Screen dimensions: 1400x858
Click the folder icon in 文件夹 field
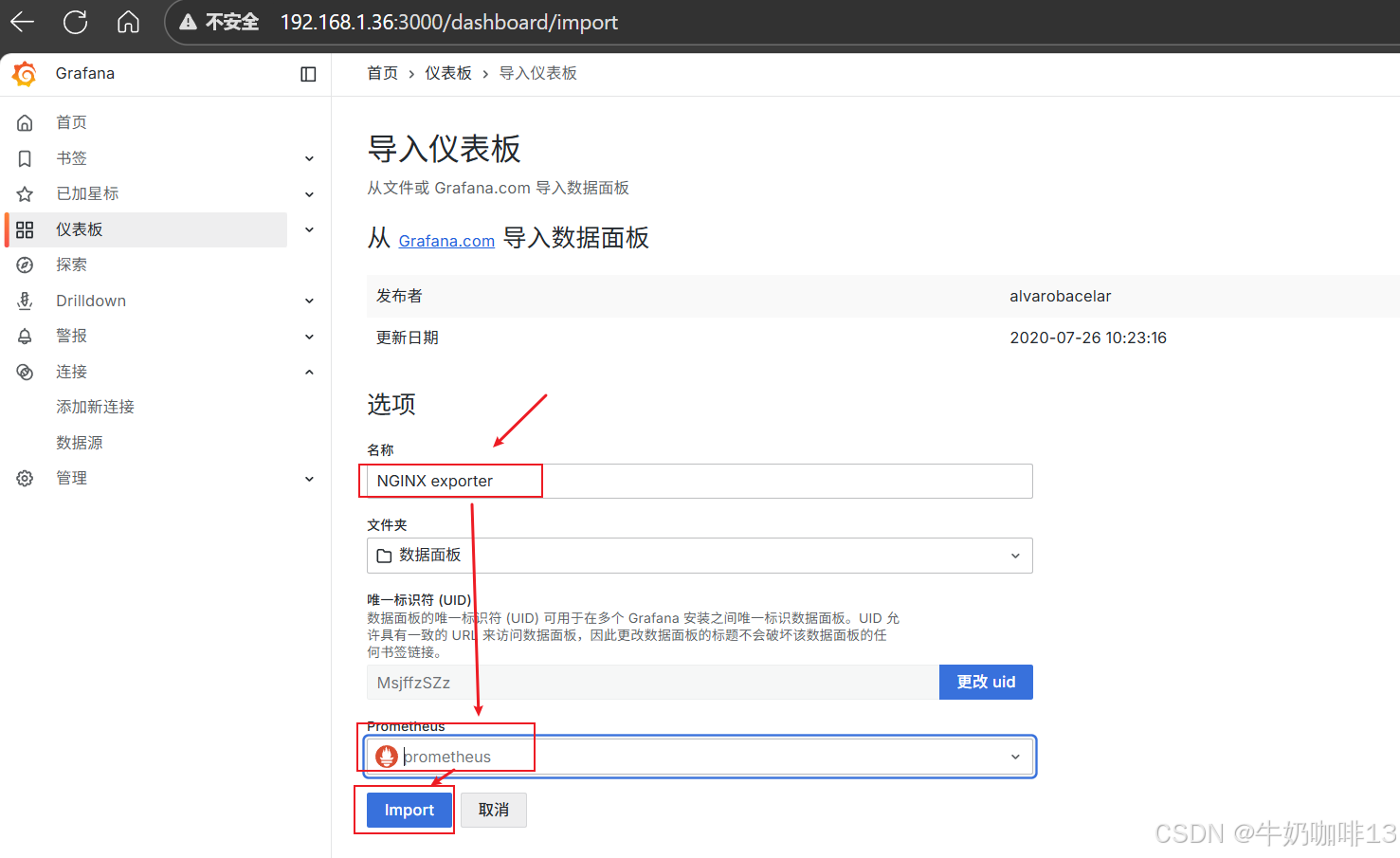384,556
